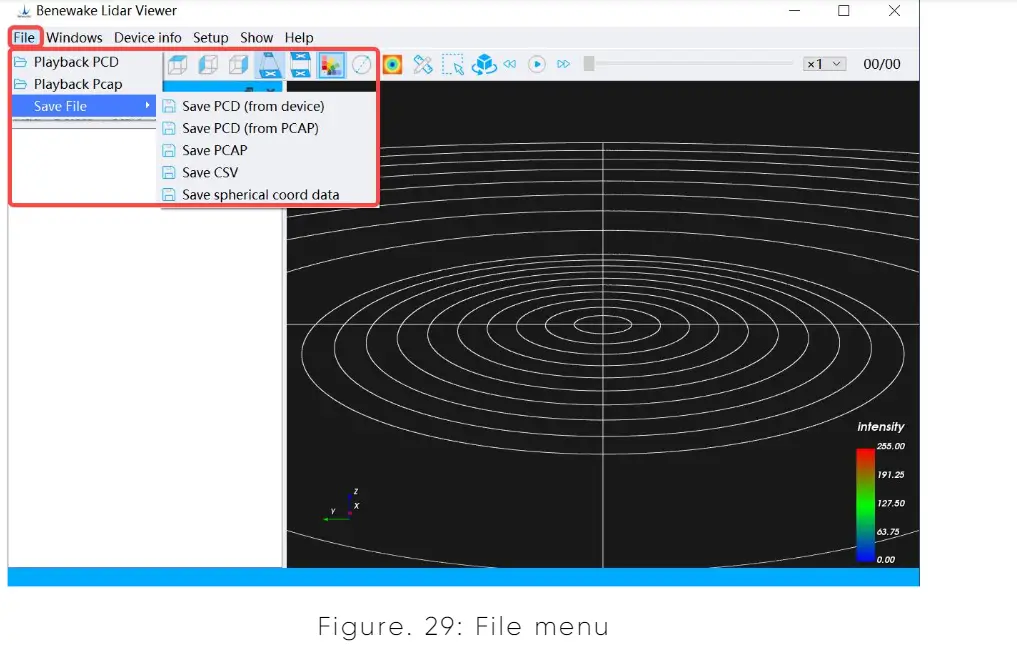The width and height of the screenshot is (1017, 663).
Task: Click the playback progress slider handle
Action: point(589,64)
